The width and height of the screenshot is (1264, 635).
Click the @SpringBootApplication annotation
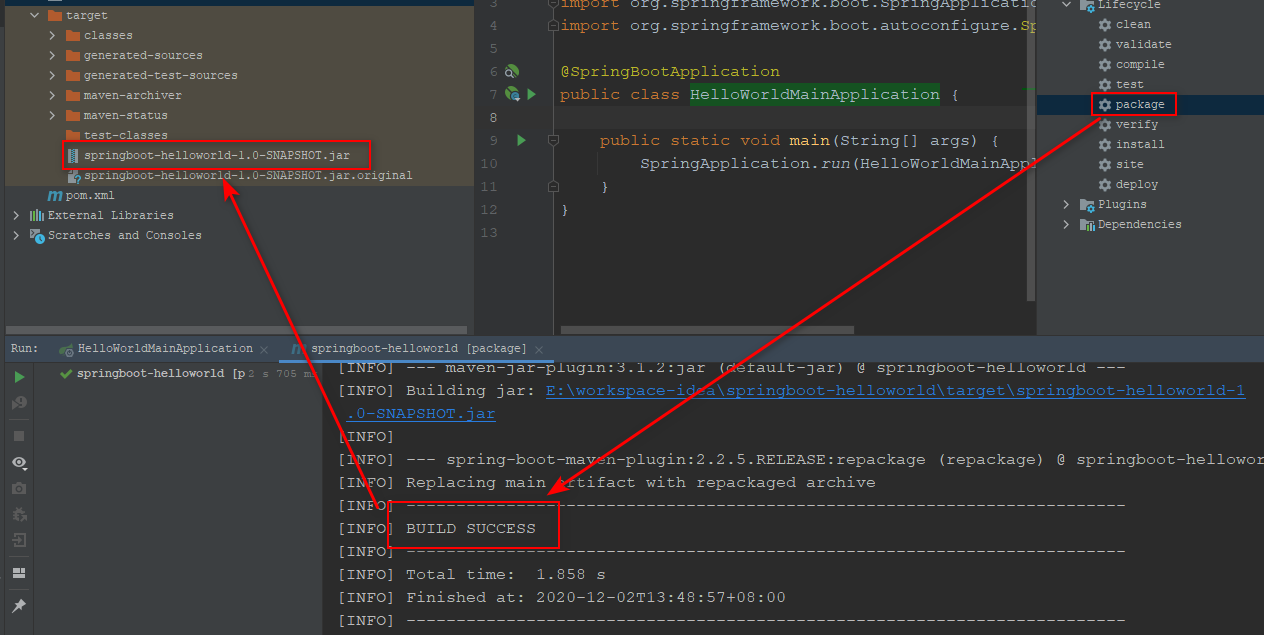pos(670,72)
